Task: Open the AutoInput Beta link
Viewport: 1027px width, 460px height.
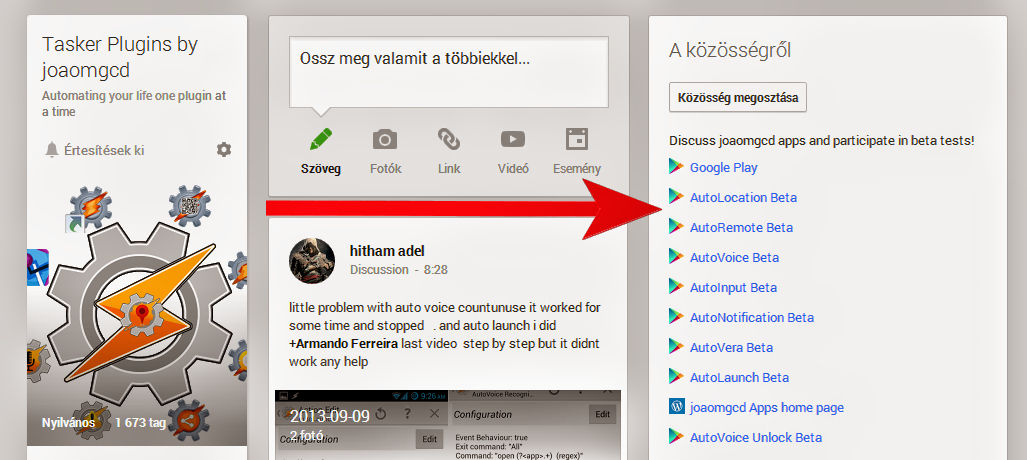Action: pos(733,288)
